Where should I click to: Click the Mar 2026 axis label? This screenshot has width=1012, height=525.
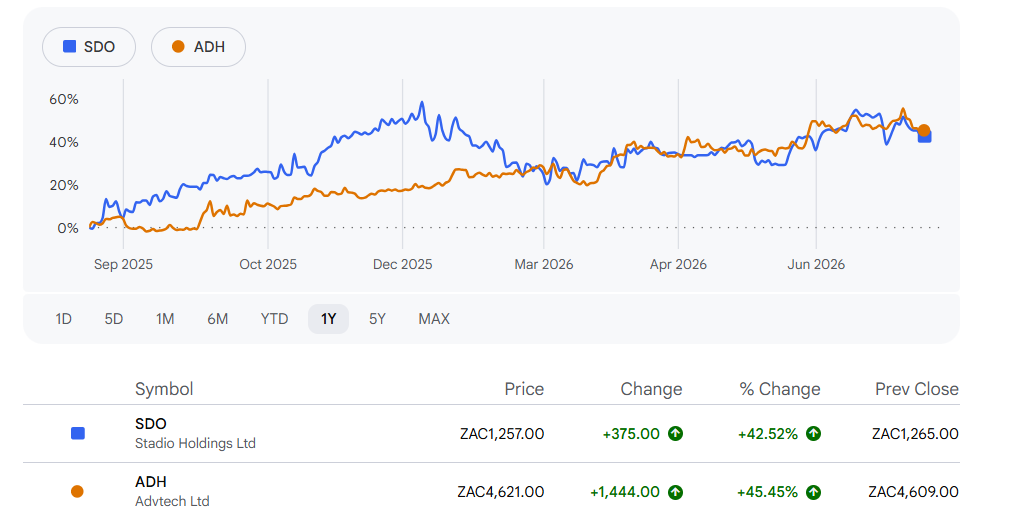click(x=543, y=264)
